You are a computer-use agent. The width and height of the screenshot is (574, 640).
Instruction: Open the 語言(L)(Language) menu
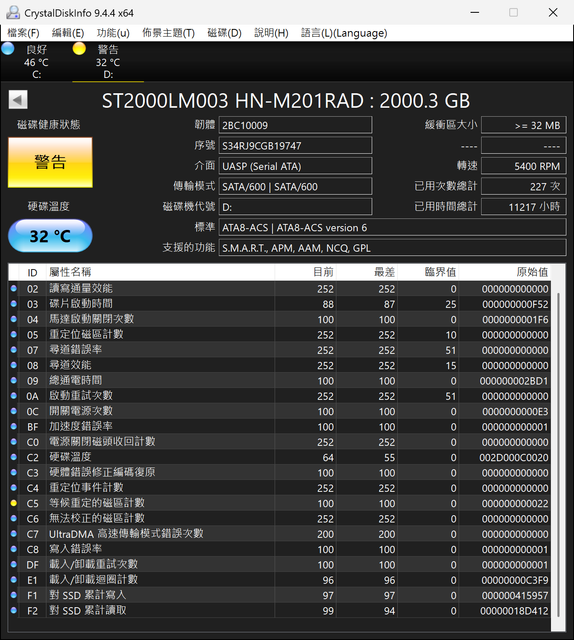pyautogui.click(x=344, y=33)
